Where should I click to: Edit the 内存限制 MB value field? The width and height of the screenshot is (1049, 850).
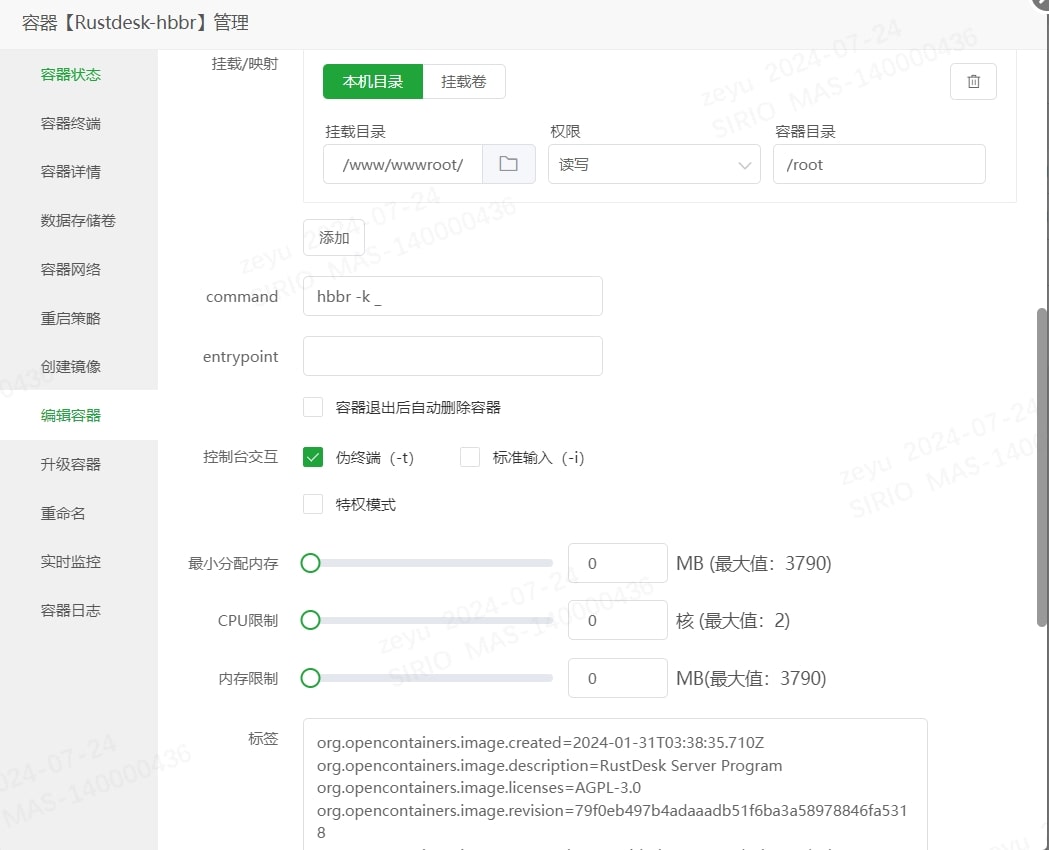(x=617, y=678)
